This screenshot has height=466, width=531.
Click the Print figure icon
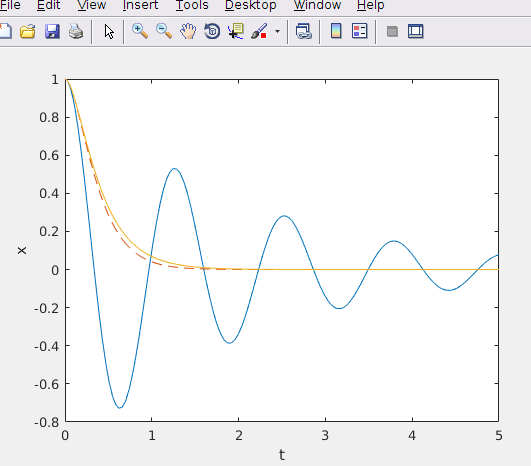point(76,31)
